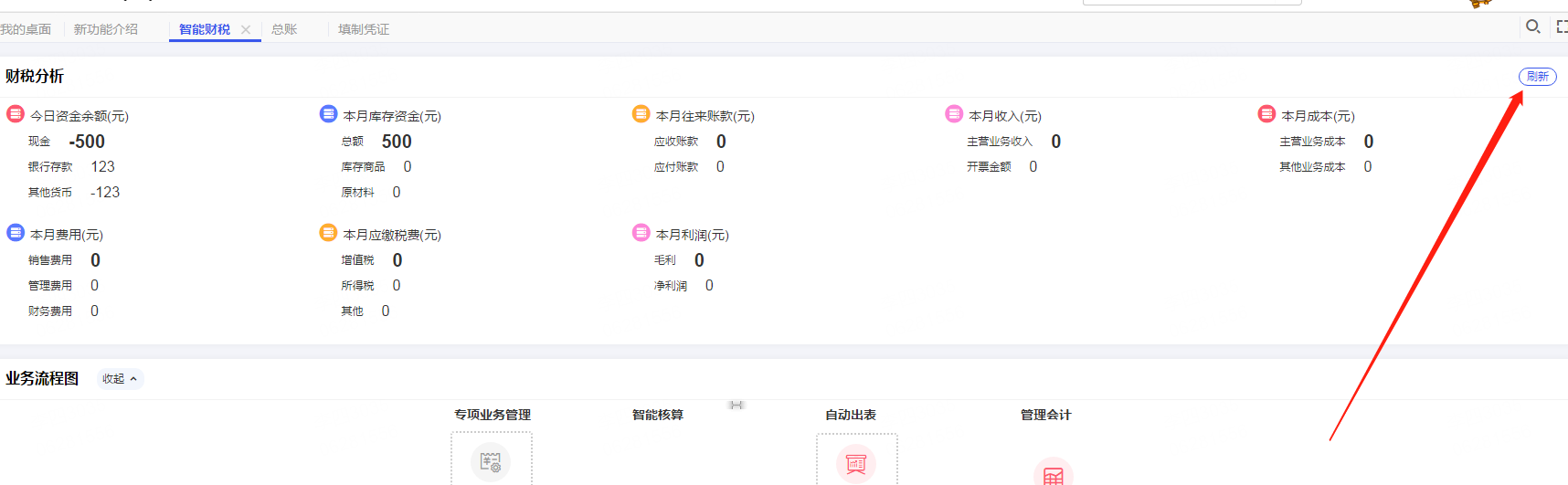Close the 智能财税 tab
The height and width of the screenshot is (485, 1568).
(x=246, y=29)
